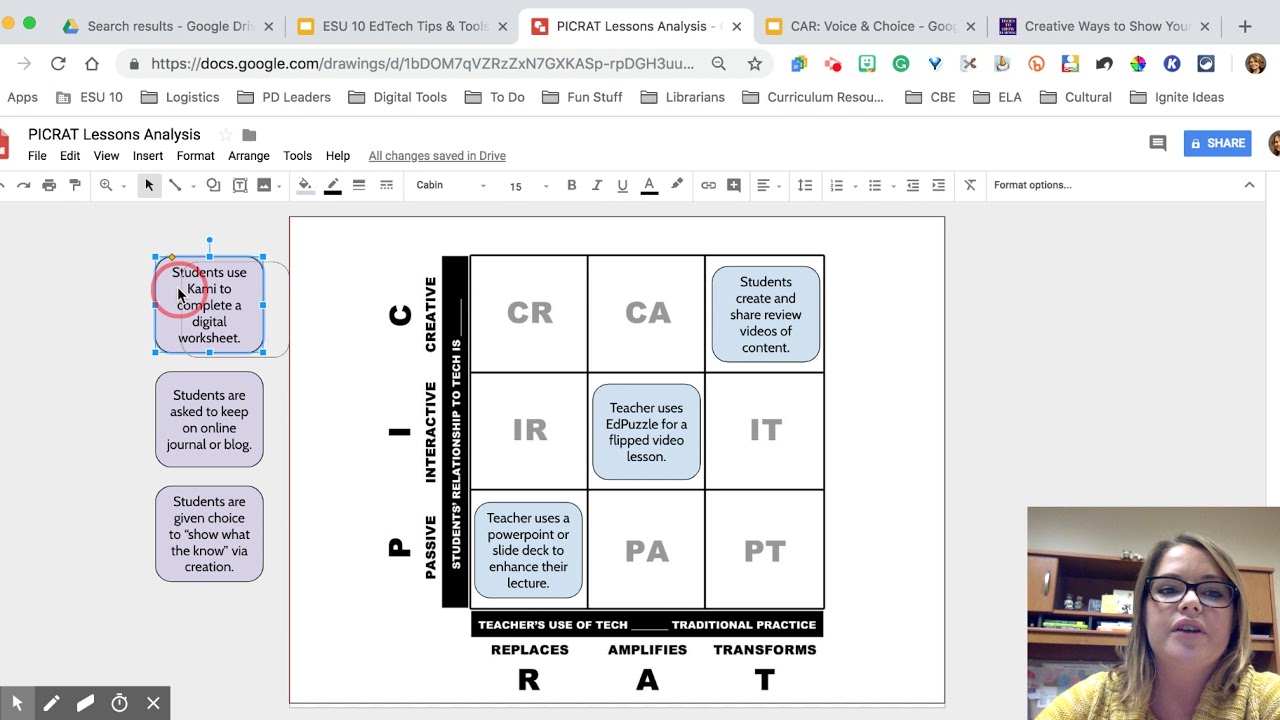Viewport: 1280px width, 720px height.
Task: Open the Librarians bookmark folder
Action: (682, 97)
